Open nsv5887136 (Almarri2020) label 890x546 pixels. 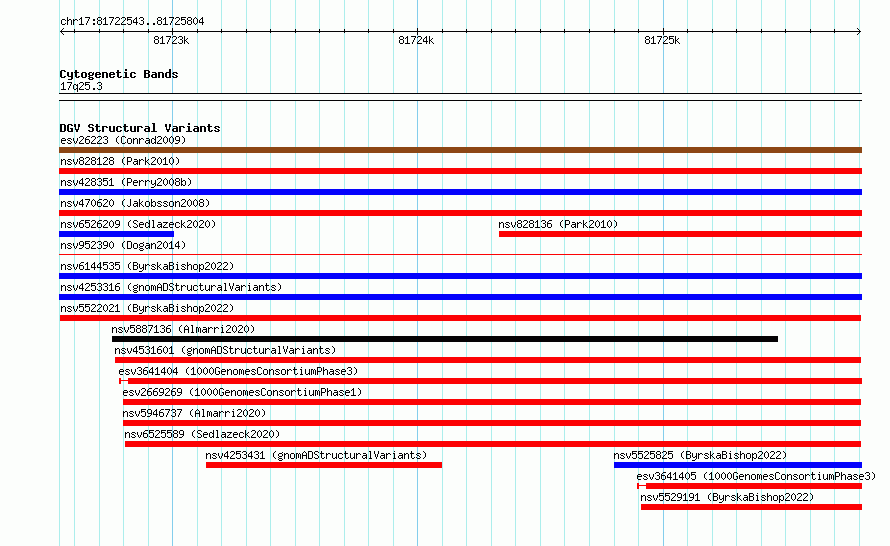point(183,329)
